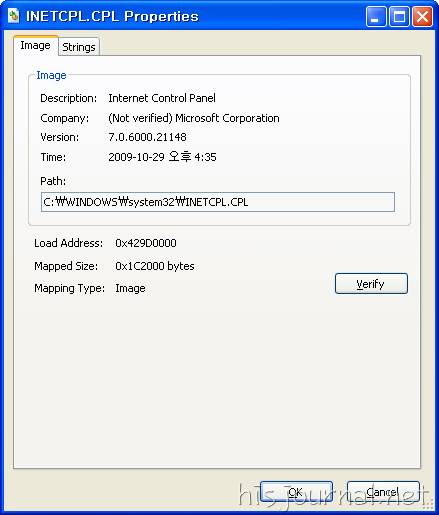
Task: Click the Not verified Microsoft Corporation text
Action: (x=194, y=118)
